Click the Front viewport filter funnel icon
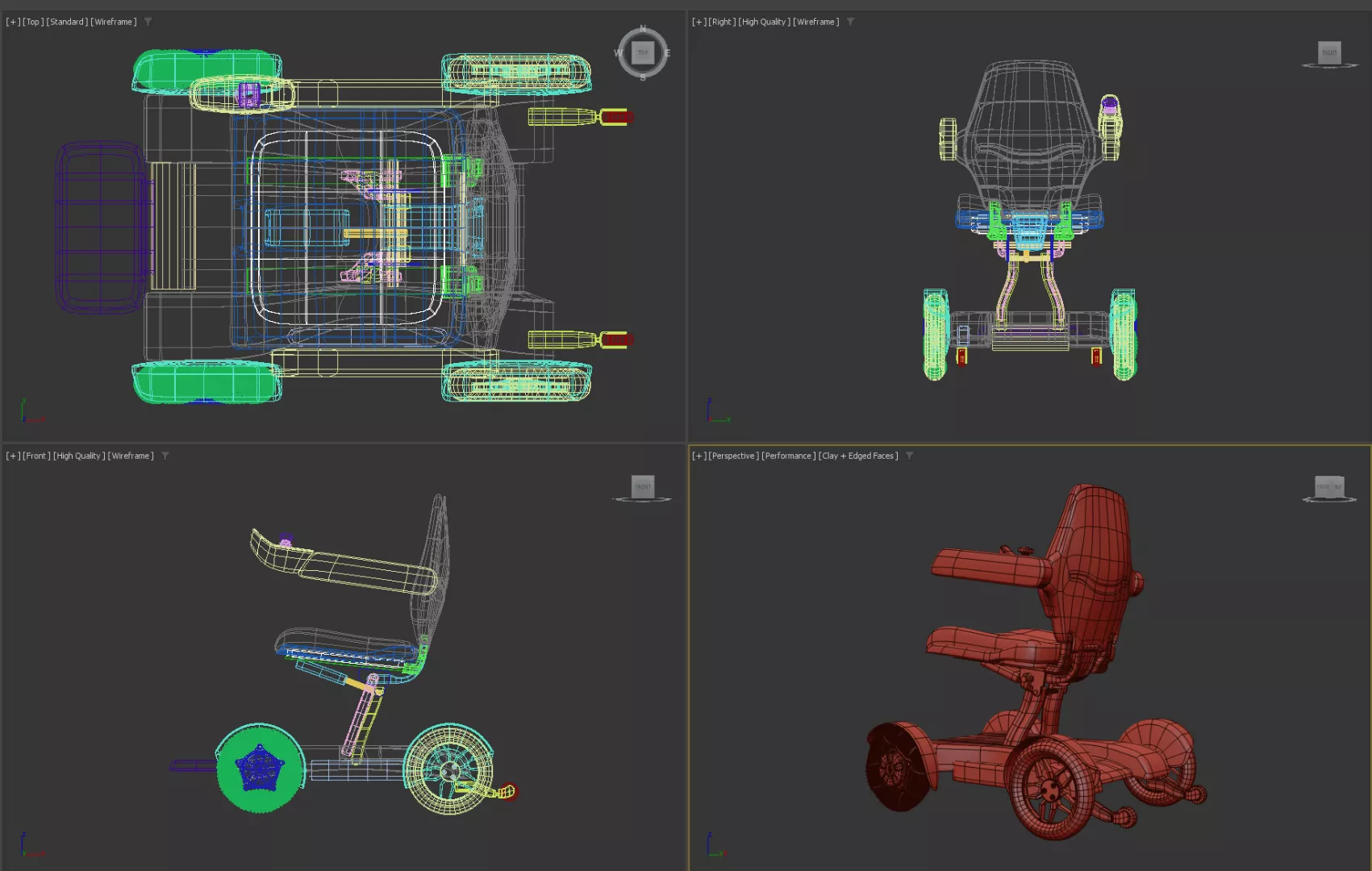The width and height of the screenshot is (1372, 871). (x=165, y=456)
